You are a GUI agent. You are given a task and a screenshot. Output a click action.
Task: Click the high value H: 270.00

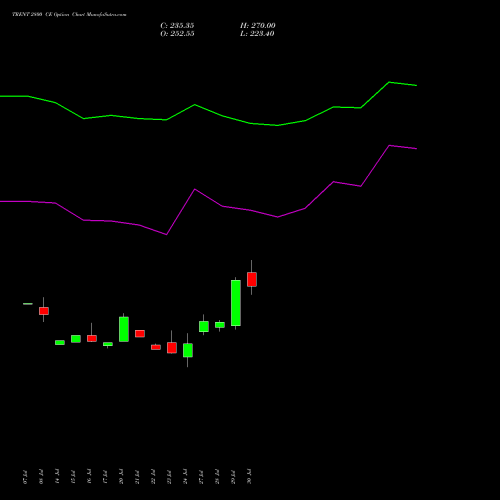[x=258, y=26]
